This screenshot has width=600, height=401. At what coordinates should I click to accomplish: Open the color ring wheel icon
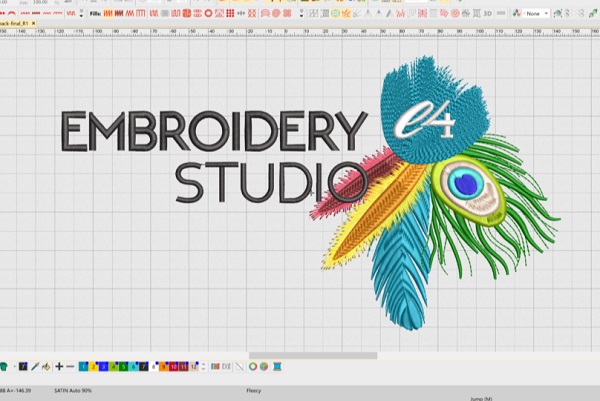click(x=253, y=367)
